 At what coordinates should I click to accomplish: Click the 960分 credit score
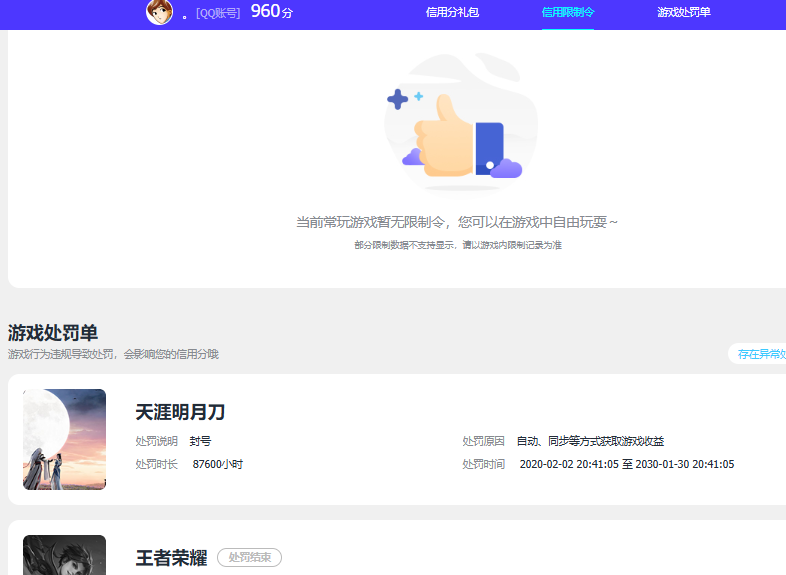point(272,11)
